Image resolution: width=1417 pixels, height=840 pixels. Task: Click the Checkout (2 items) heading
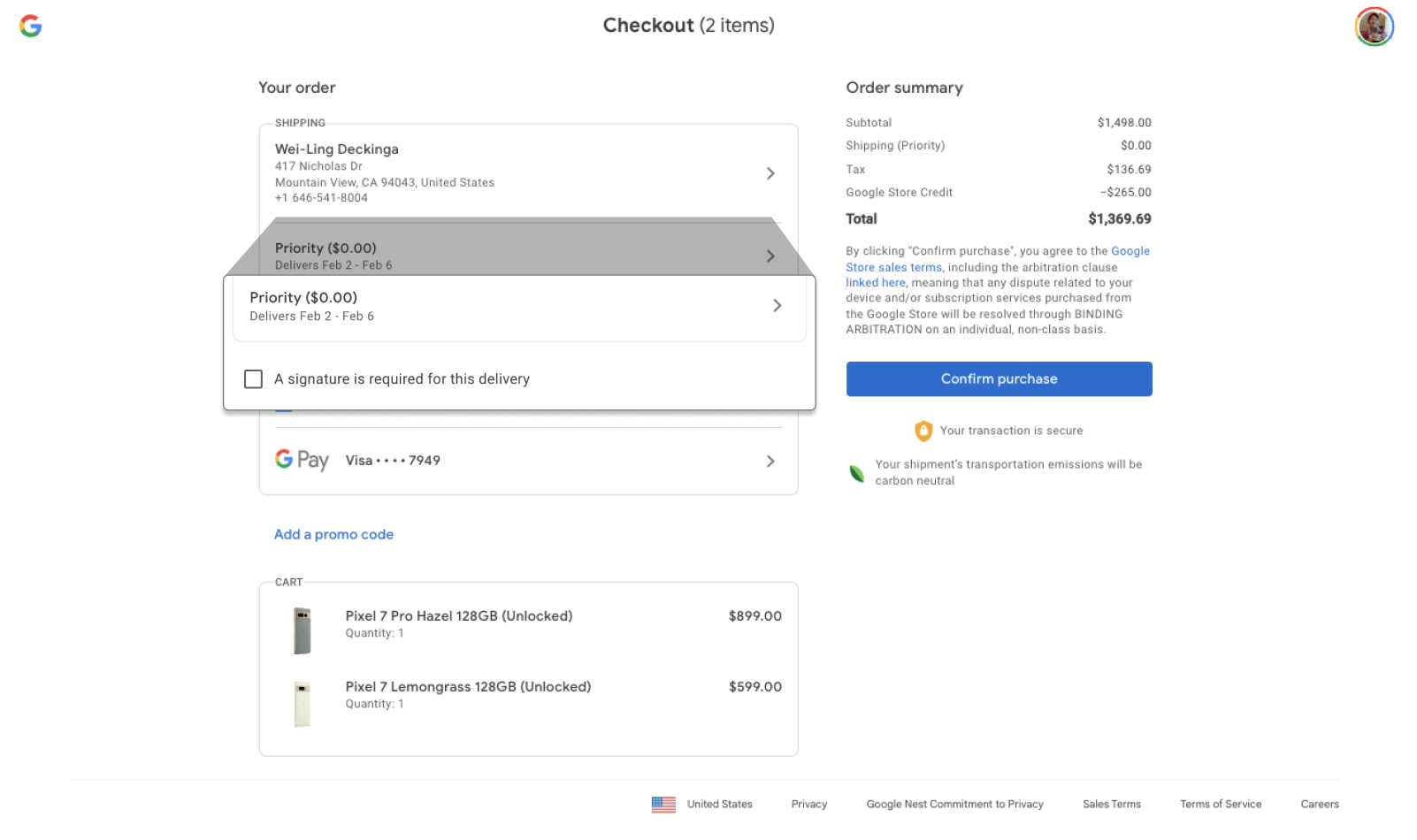click(x=689, y=26)
